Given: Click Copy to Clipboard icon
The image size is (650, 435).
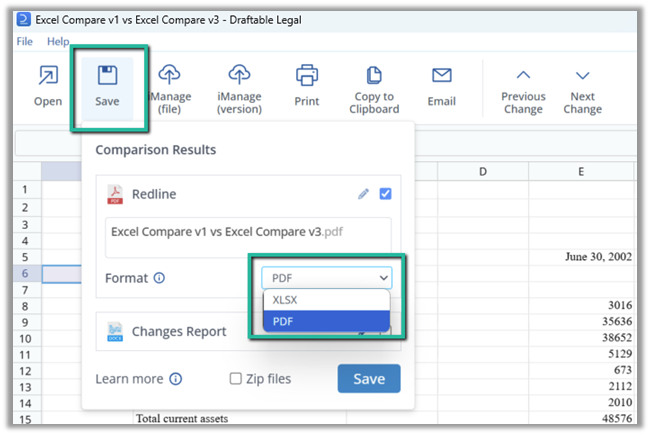Looking at the screenshot, I should pos(374,75).
